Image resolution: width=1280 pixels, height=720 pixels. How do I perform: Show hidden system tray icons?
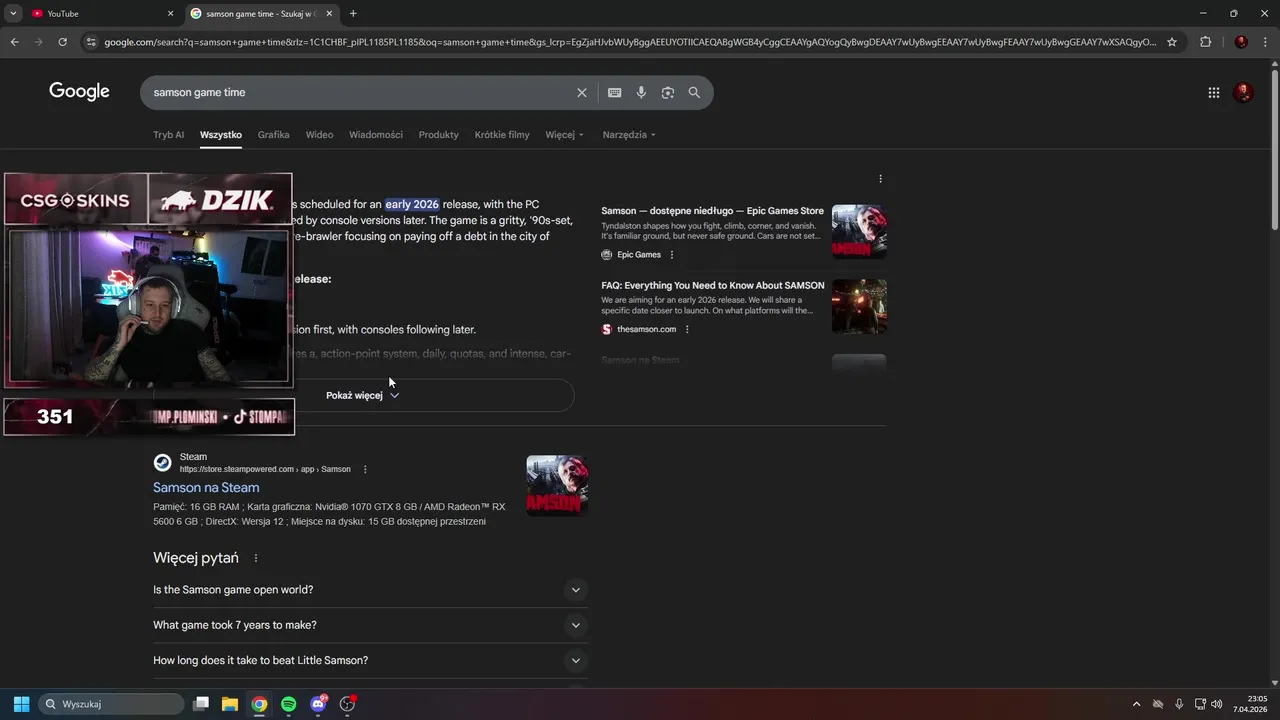point(1136,704)
